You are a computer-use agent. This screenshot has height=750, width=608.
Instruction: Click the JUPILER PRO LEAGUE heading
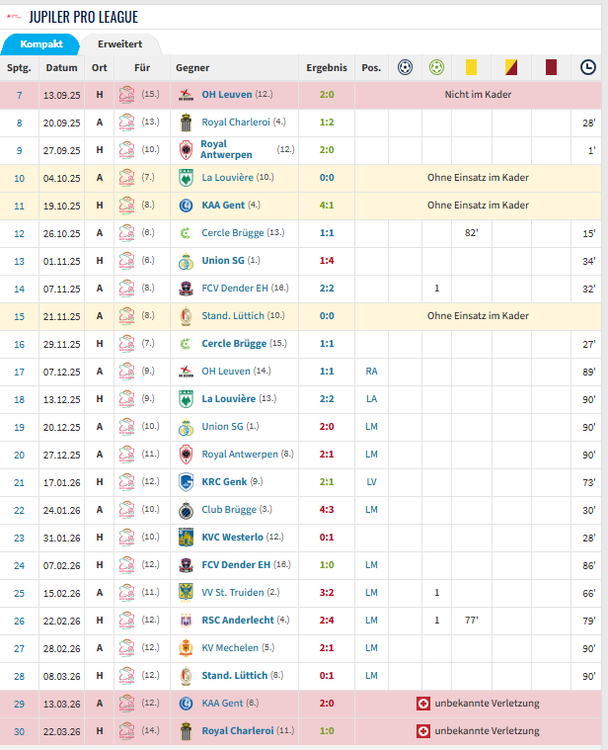pos(83,17)
